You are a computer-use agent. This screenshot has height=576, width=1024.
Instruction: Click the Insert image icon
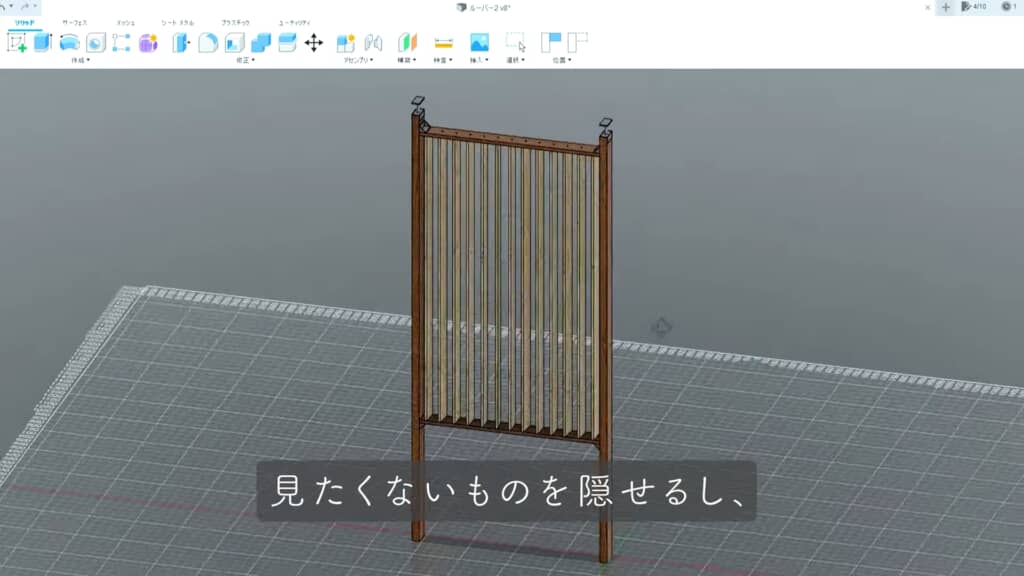point(479,42)
